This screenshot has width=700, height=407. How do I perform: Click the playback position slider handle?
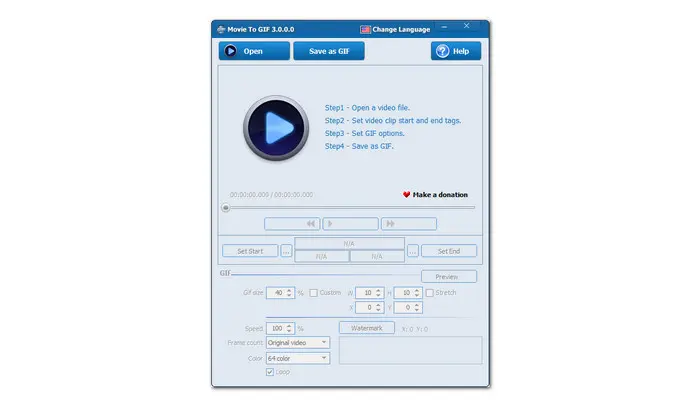click(226, 208)
